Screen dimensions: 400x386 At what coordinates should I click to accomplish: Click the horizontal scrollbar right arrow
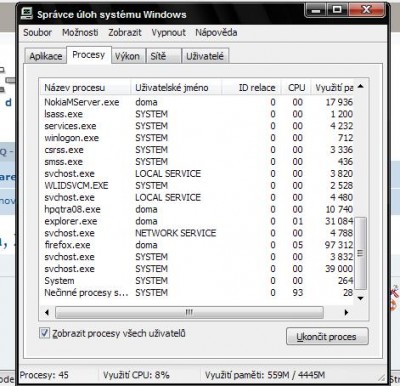346,313
